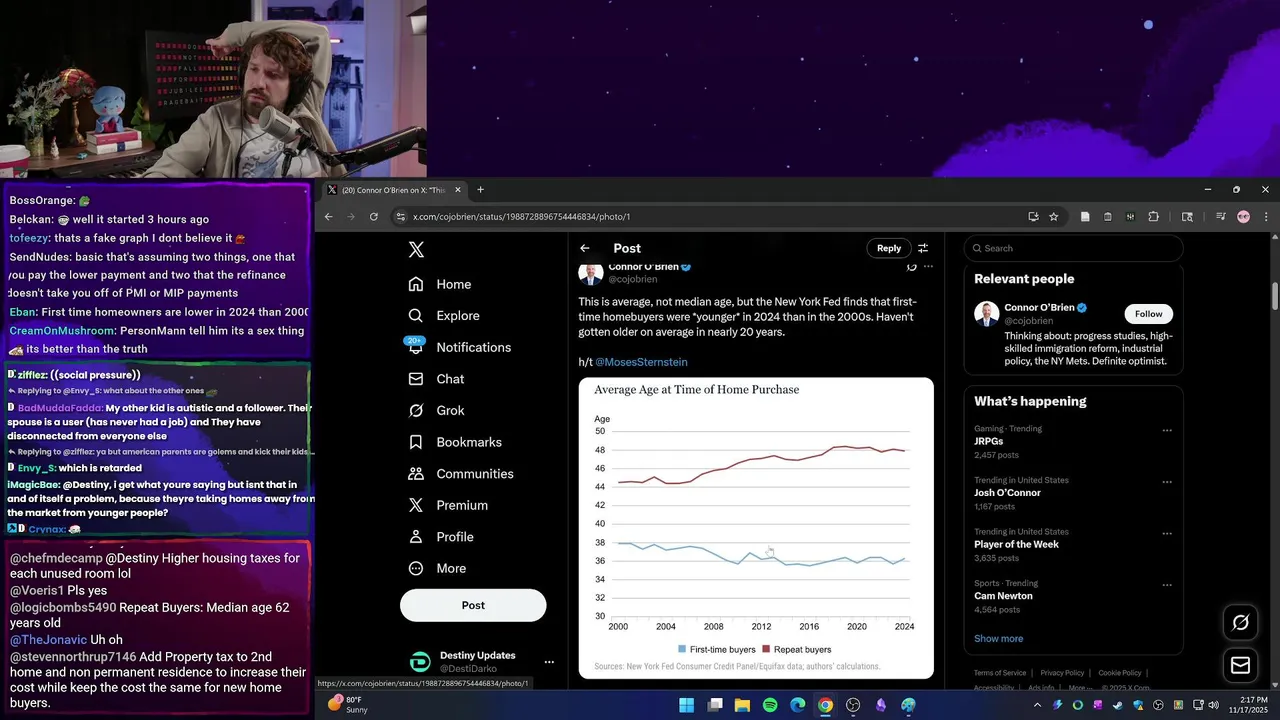This screenshot has height=720, width=1280.
Task: Open a new browser tab
Action: [x=480, y=189]
